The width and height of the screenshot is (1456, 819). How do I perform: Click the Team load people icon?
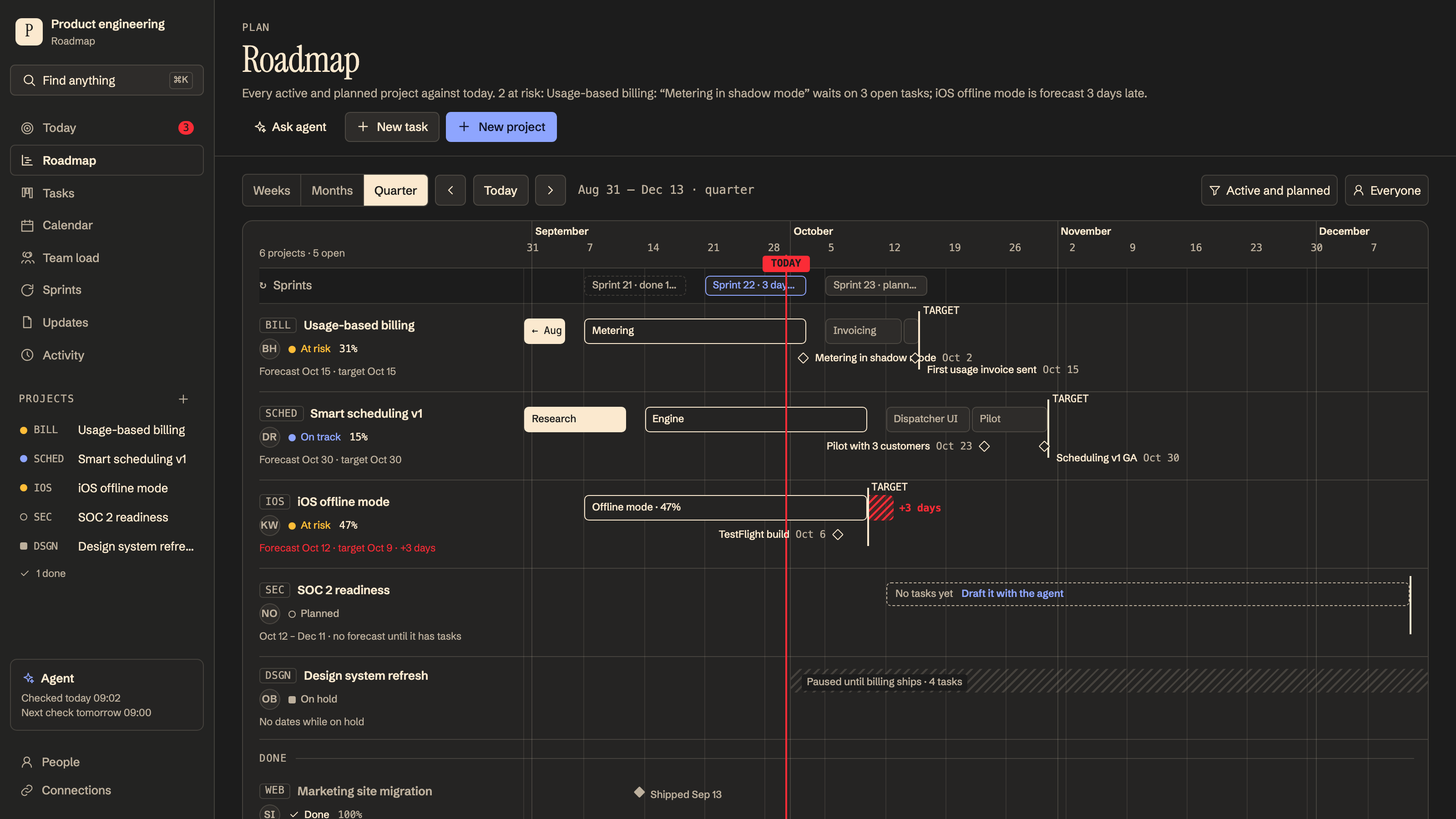(27, 258)
